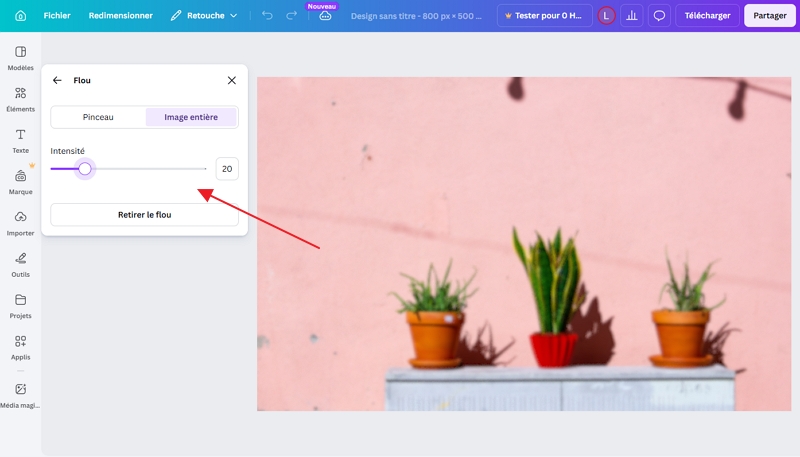Select the blurred plant image on canvas
Viewport: 800px width, 457px height.
(524, 244)
